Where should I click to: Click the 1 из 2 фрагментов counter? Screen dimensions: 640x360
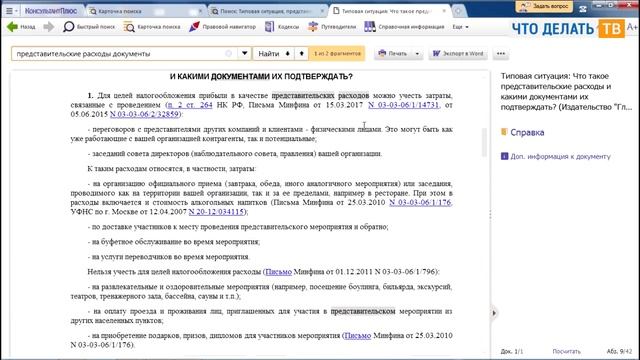pos(337,53)
